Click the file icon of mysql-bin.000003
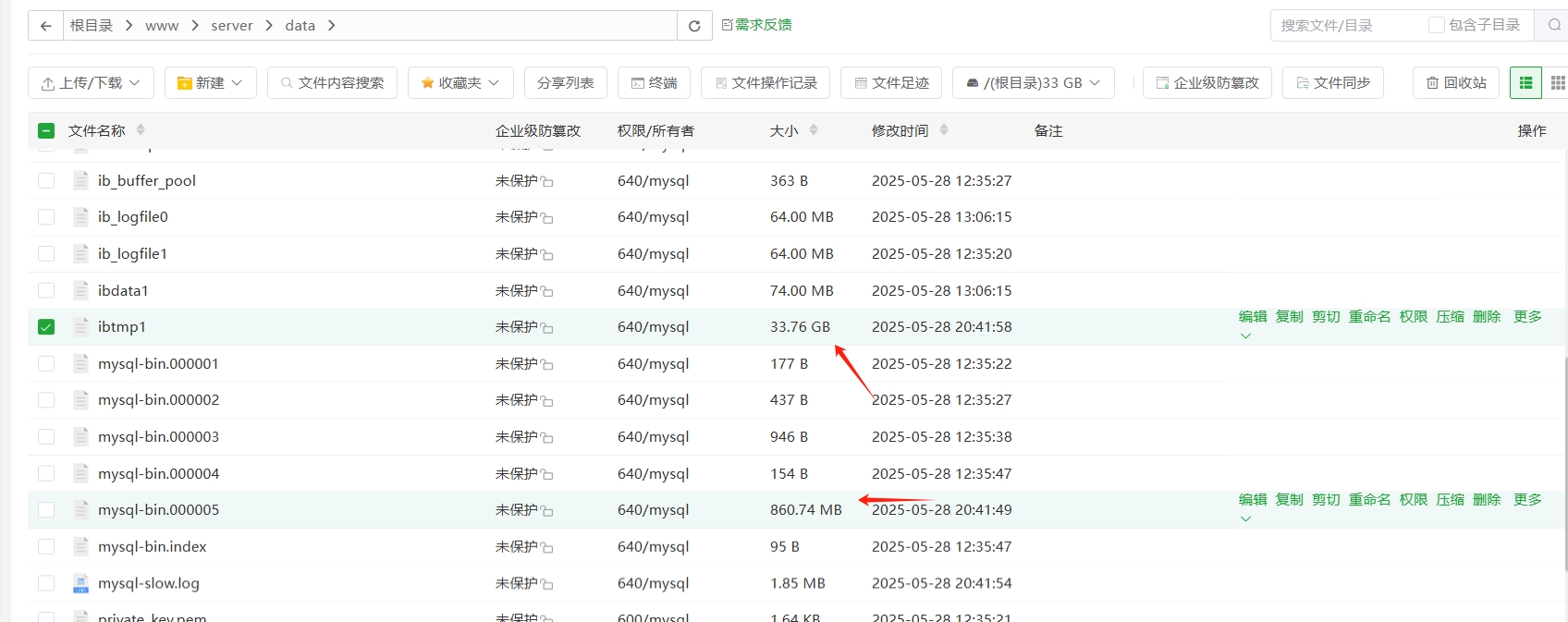This screenshot has height=622, width=1568. (81, 436)
